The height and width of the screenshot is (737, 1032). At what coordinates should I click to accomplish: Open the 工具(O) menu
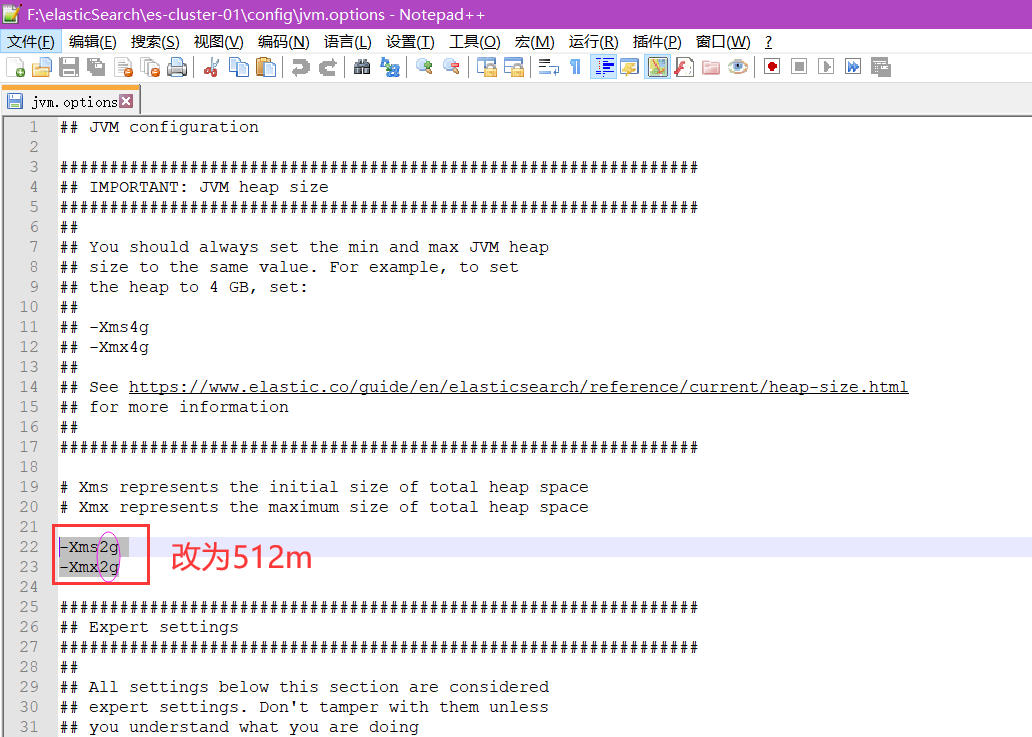click(x=475, y=42)
